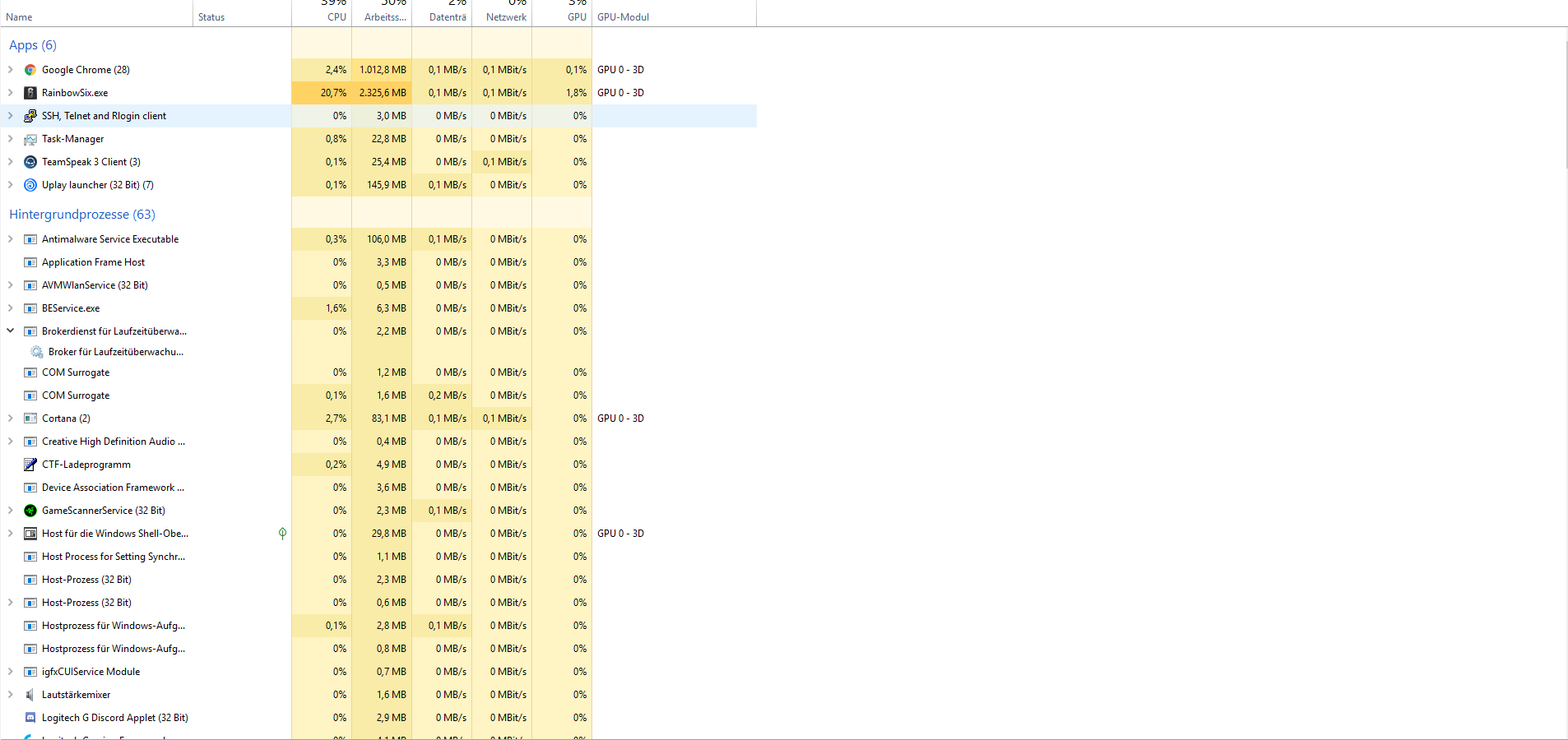The width and height of the screenshot is (1568, 740).
Task: Click the Antimalware Service Executable icon
Action: (x=30, y=239)
